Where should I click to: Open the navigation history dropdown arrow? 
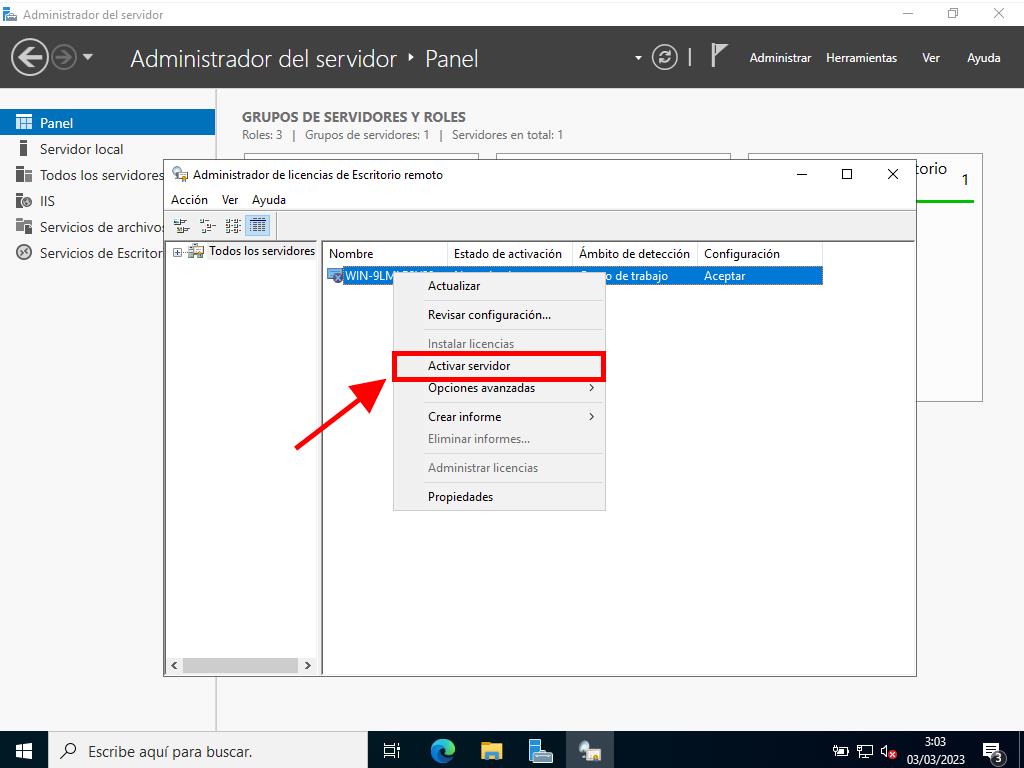(x=88, y=58)
